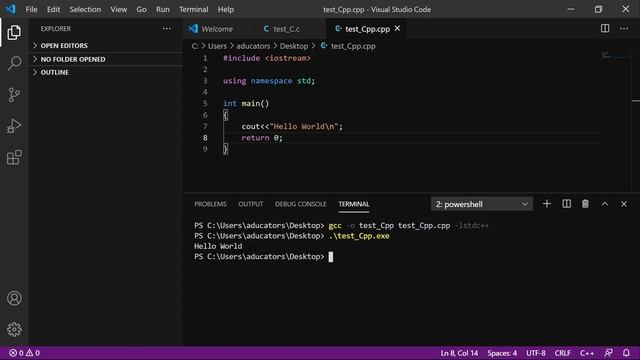Switch to the PROBLEMS panel tab
Viewport: 640px width, 360px height.
pyautogui.click(x=210, y=204)
